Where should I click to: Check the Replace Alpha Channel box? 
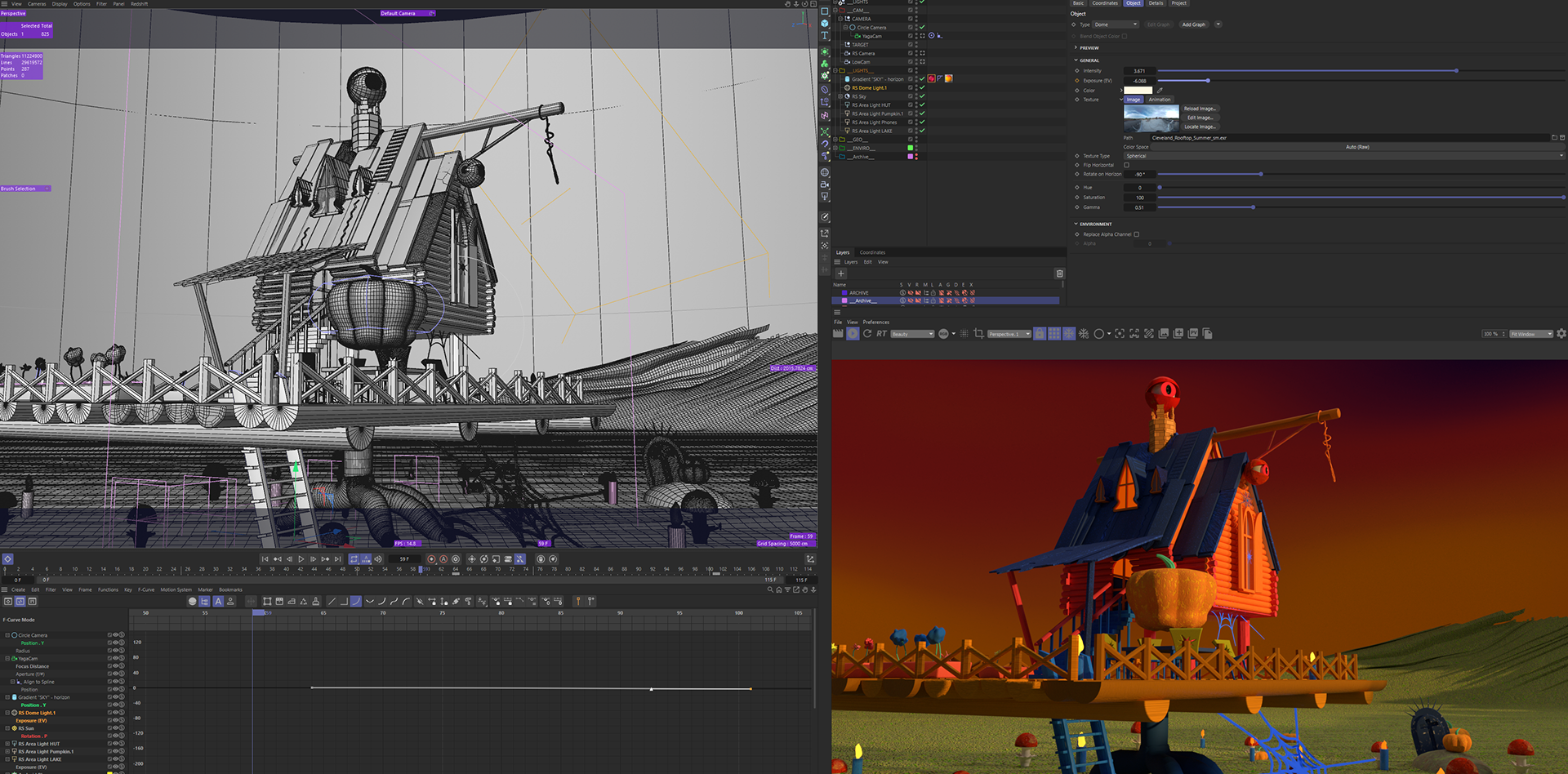pyautogui.click(x=1137, y=234)
